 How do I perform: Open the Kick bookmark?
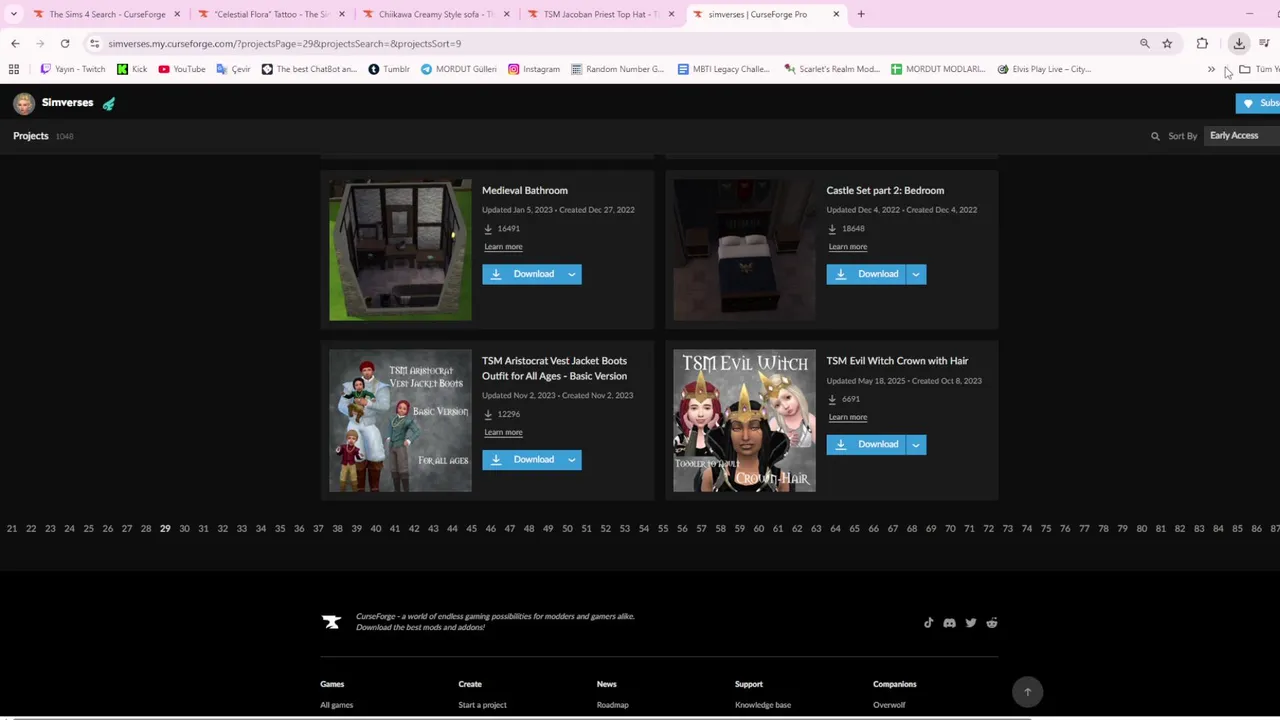132,69
